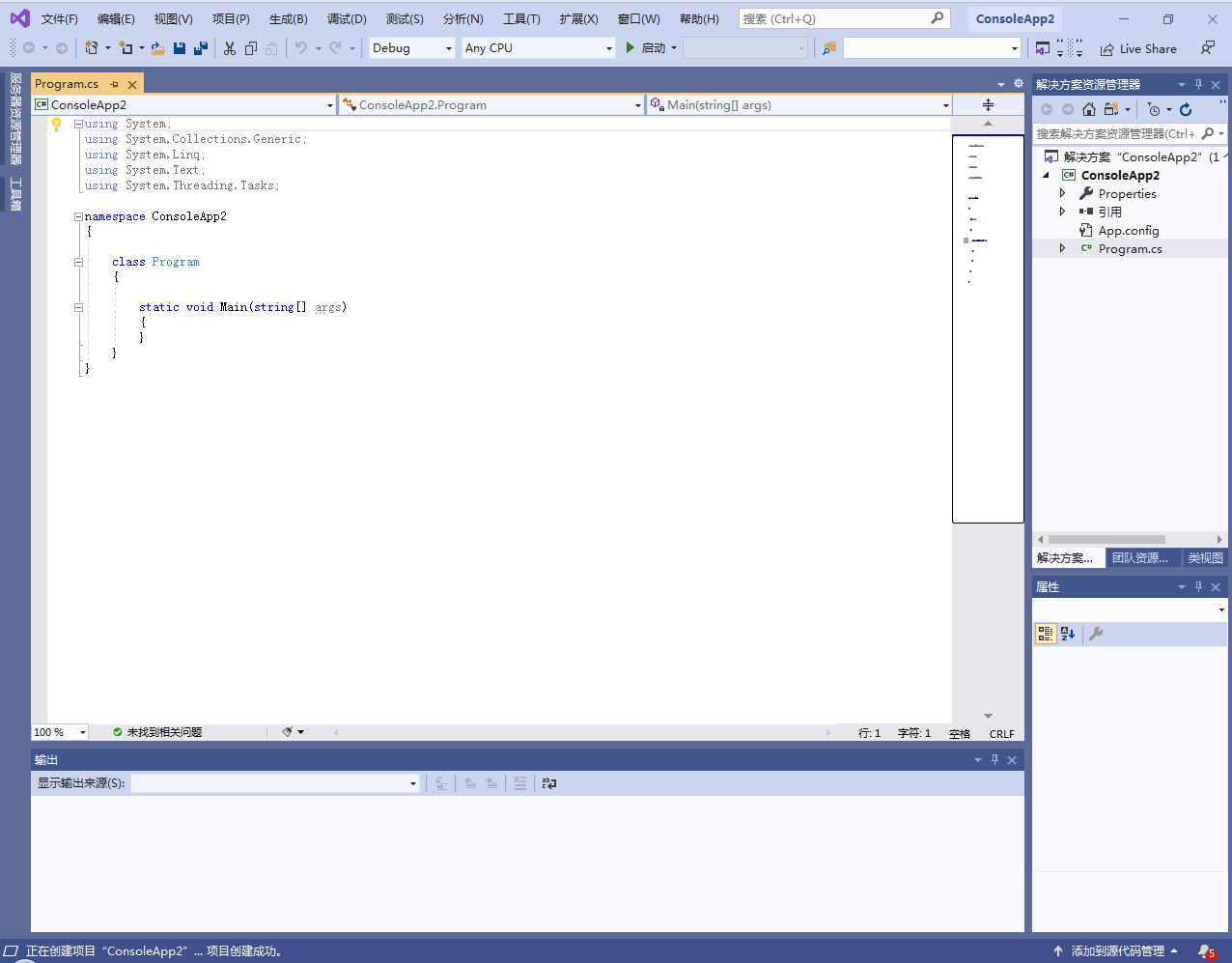Click the Home icon in Solution Explorer toolbar
The image size is (1232, 963).
(x=1089, y=109)
